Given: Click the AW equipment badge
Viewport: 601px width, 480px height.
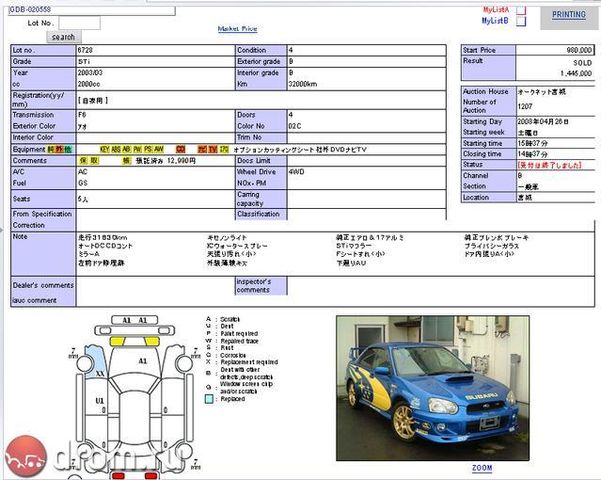Looking at the screenshot, I should coord(159,149).
